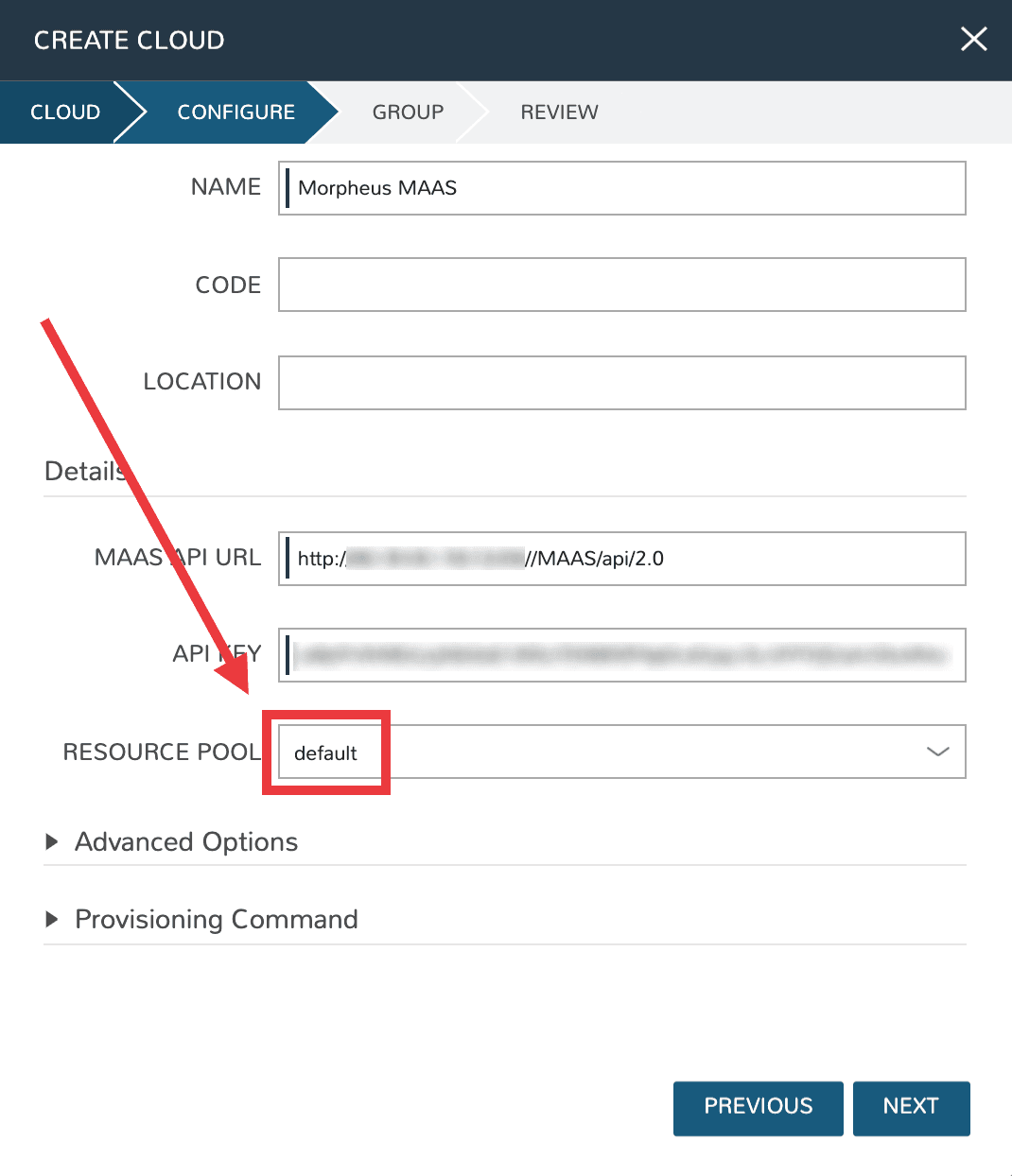Click the Details section heading
Viewport: 1012px width, 1176px height.
pos(83,471)
